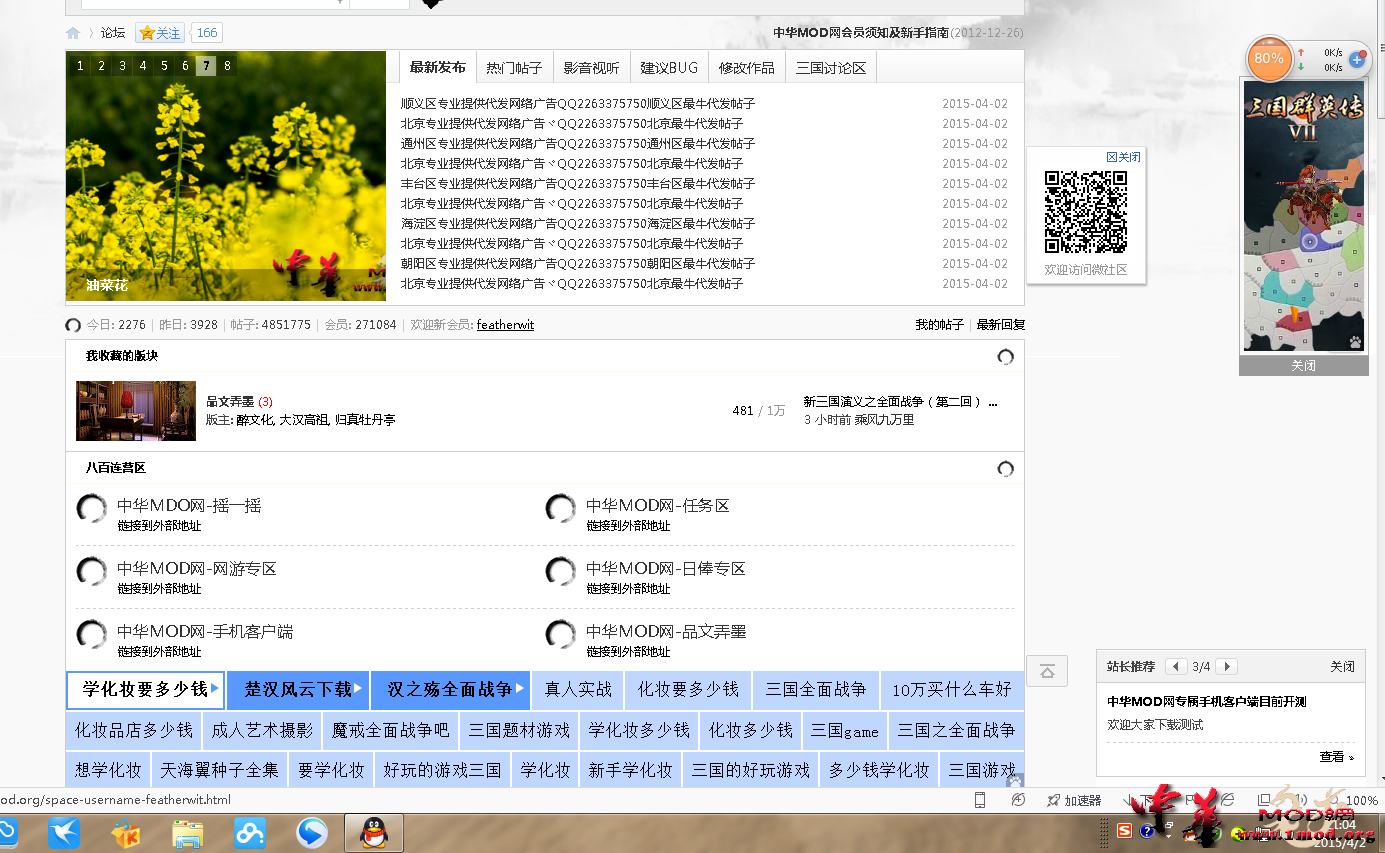Select slide number 3 in image carousel
1385x853 pixels.
[x=122, y=66]
